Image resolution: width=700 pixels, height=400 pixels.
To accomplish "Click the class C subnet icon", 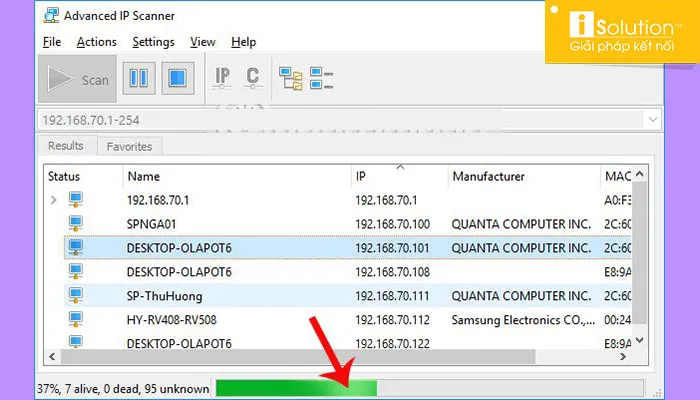I will click(x=253, y=78).
